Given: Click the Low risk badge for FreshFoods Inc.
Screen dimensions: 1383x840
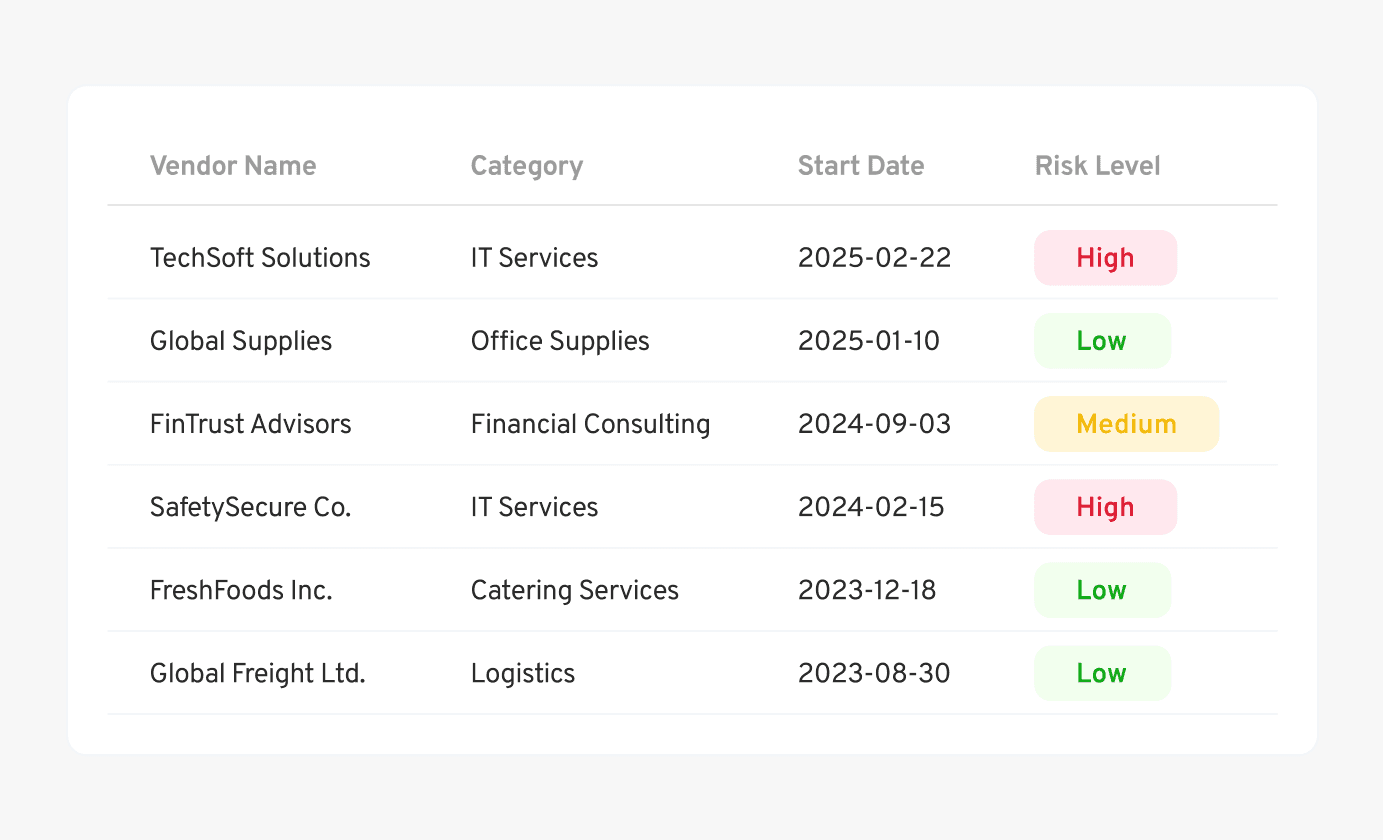Looking at the screenshot, I should click(x=1102, y=590).
